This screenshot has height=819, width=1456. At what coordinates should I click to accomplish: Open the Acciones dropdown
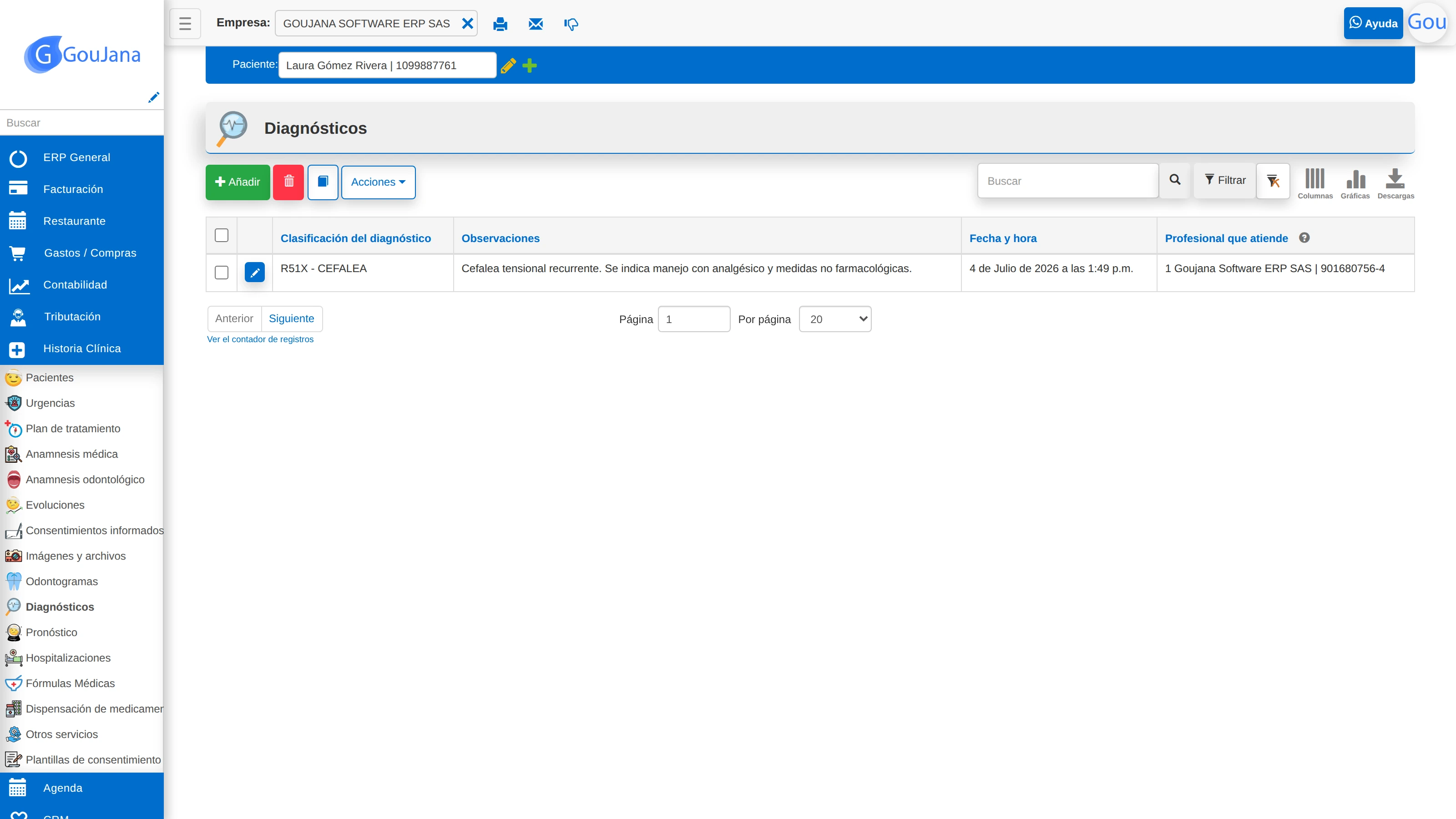378,182
